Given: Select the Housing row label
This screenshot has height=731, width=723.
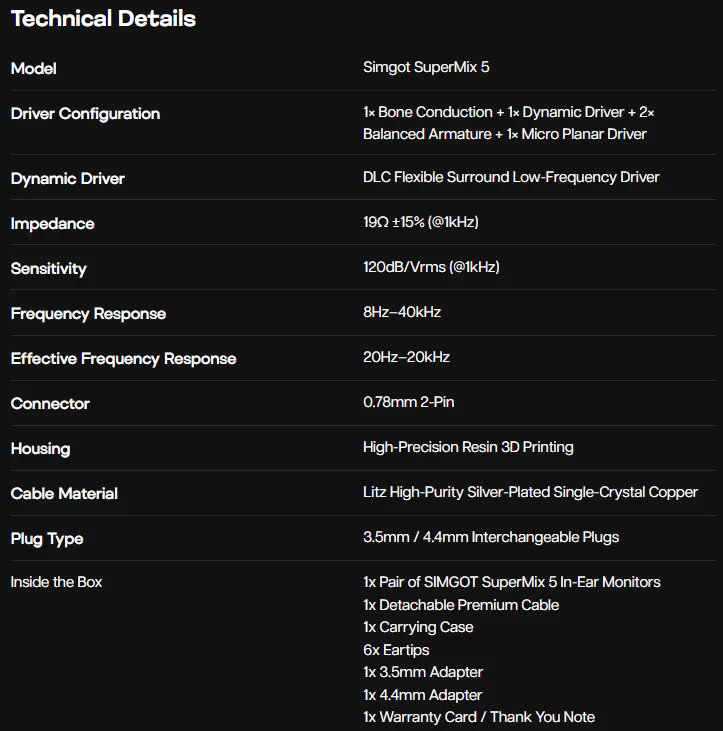Looking at the screenshot, I should [41, 449].
